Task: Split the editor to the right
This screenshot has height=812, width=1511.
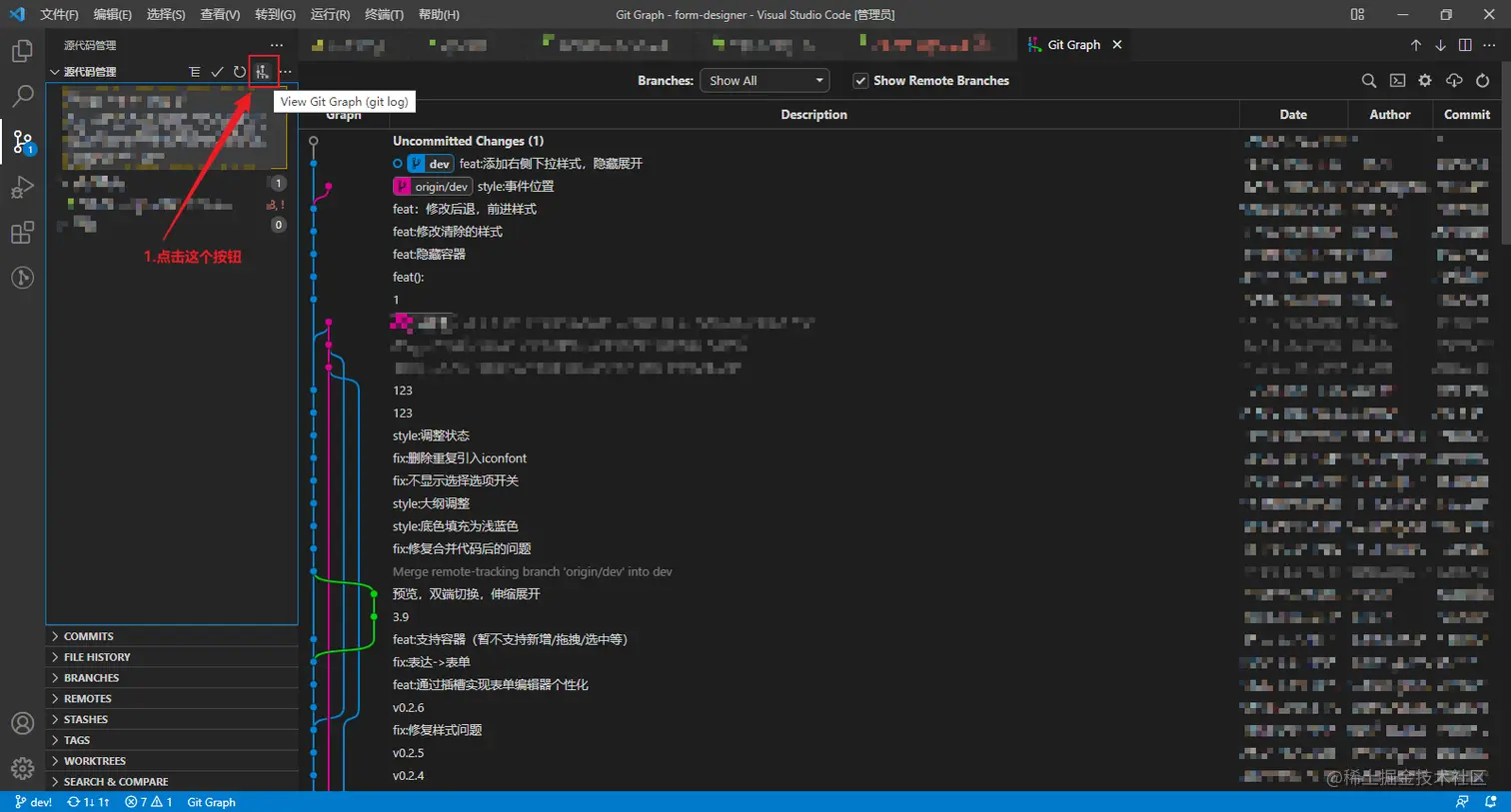Action: (x=1465, y=45)
